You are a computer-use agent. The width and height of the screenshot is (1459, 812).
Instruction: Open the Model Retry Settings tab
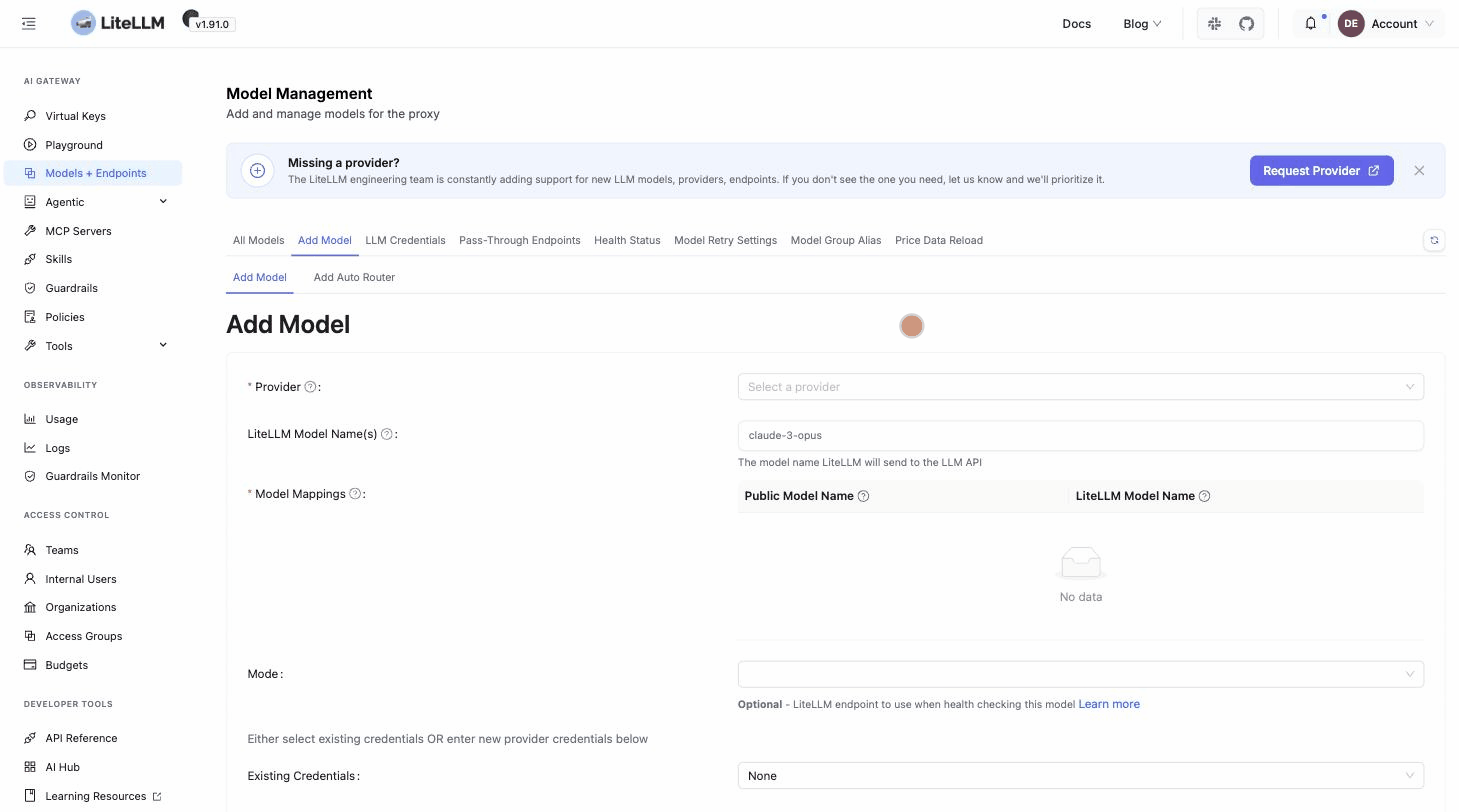[725, 240]
